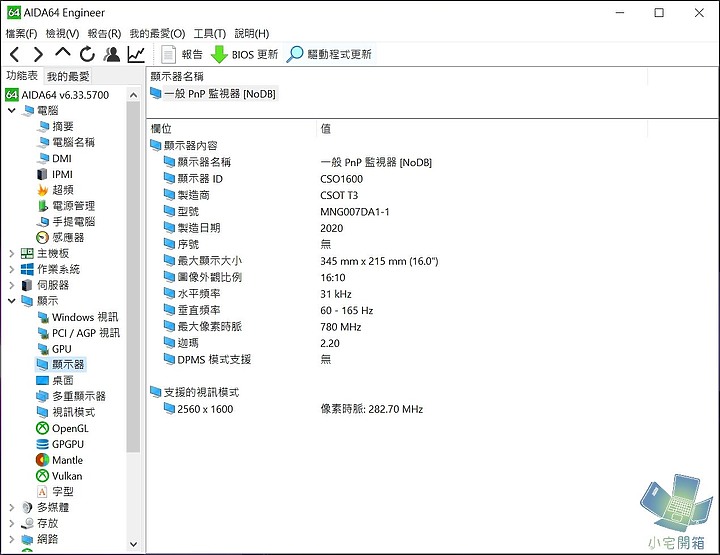This screenshot has height=555, width=720.
Task: Click the BIOS 更新 button
Action: tap(244, 55)
